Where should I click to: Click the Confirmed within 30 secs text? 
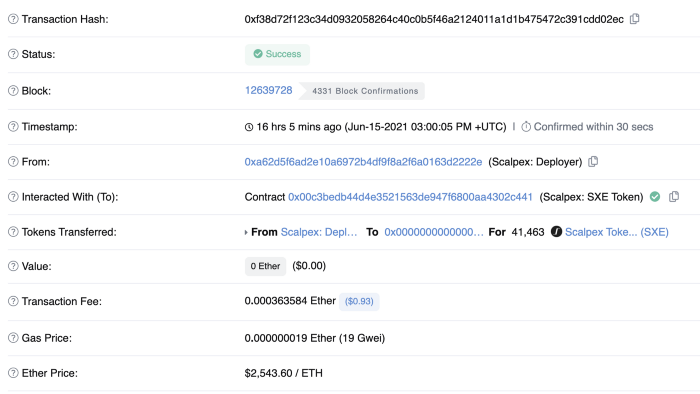[x=593, y=127]
